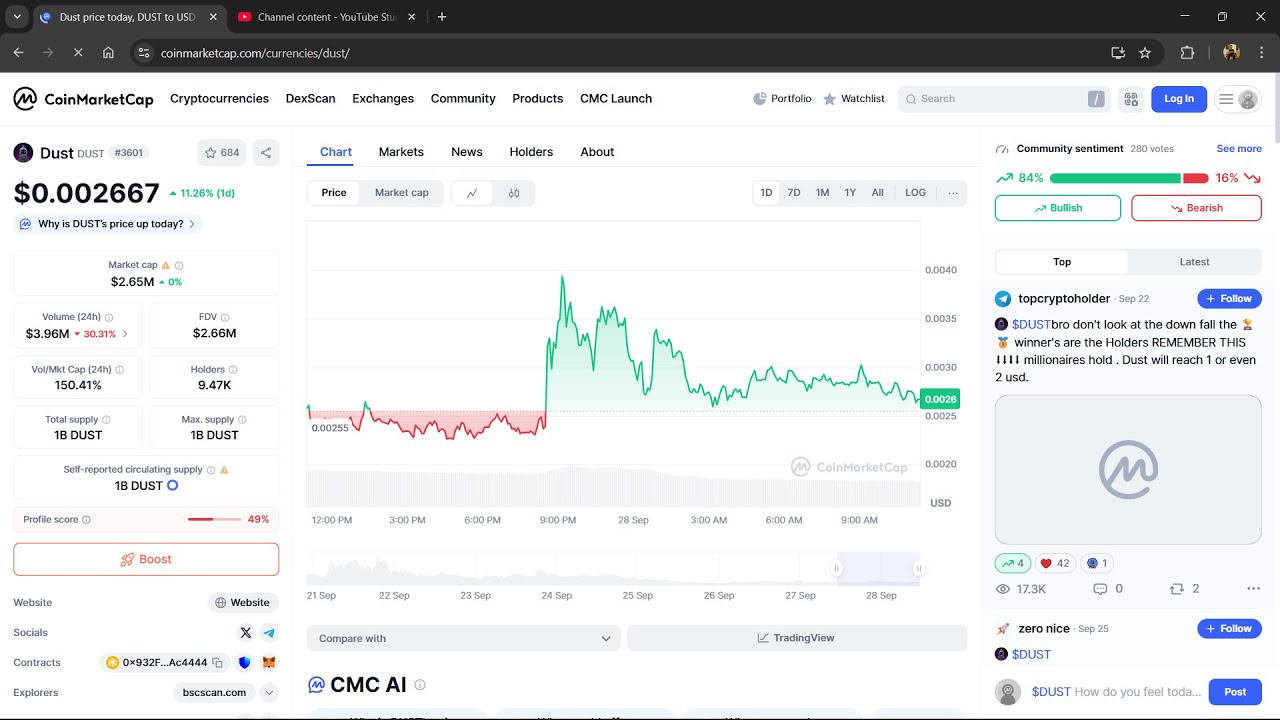Open topcryptoholder post options ellipsis
The image size is (1280, 720).
1253,589
